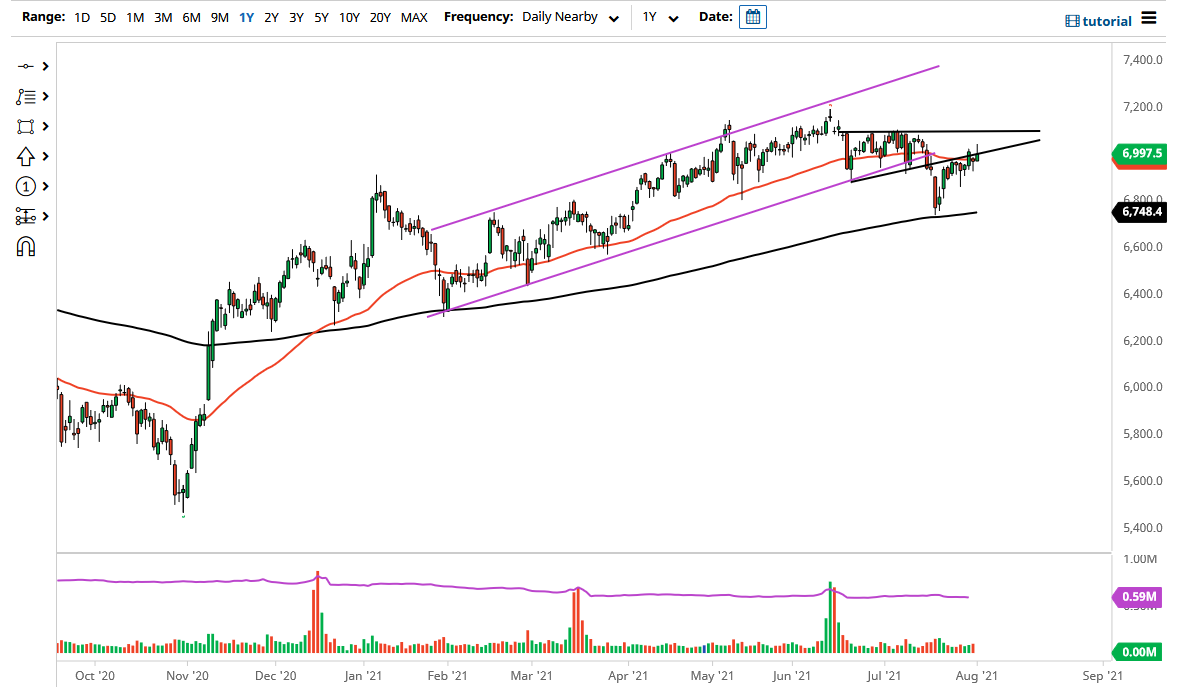Set range to 9M
The width and height of the screenshot is (1178, 697).
pyautogui.click(x=219, y=17)
